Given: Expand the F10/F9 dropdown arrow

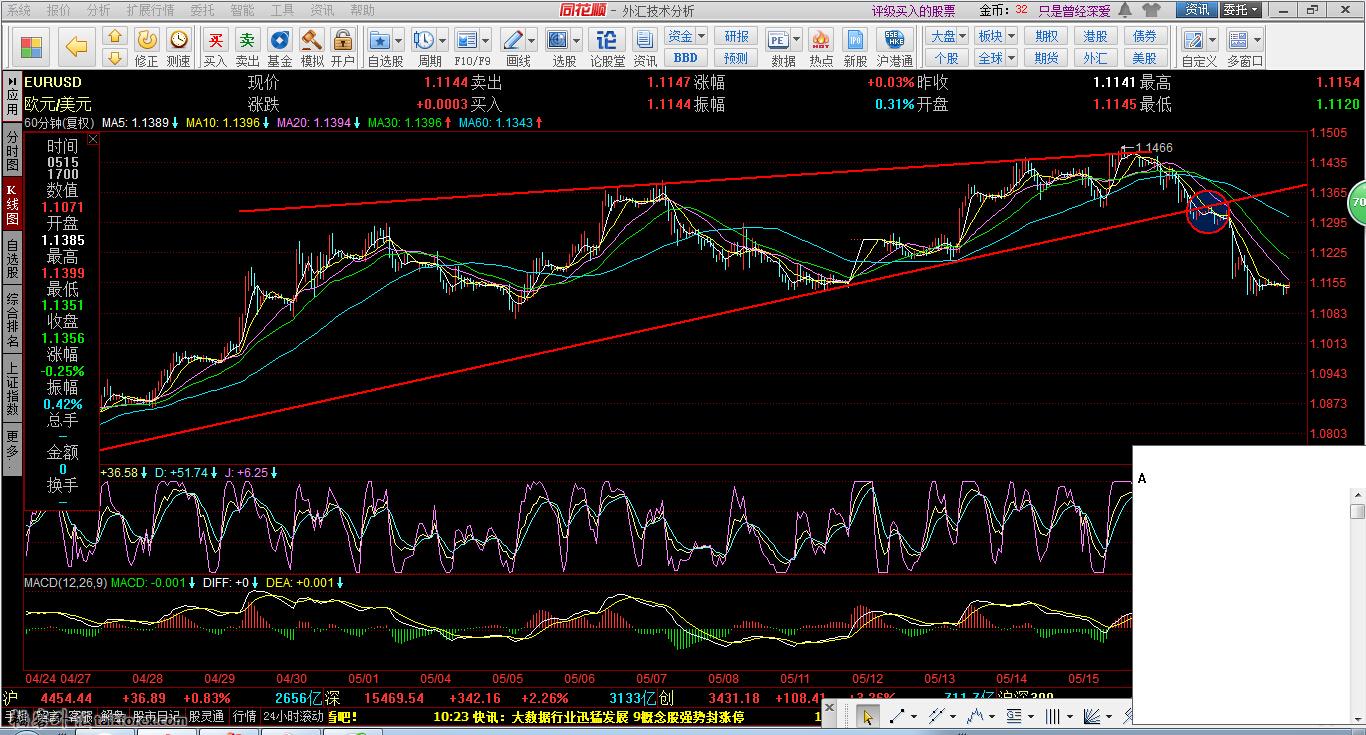Looking at the screenshot, I should (x=486, y=41).
